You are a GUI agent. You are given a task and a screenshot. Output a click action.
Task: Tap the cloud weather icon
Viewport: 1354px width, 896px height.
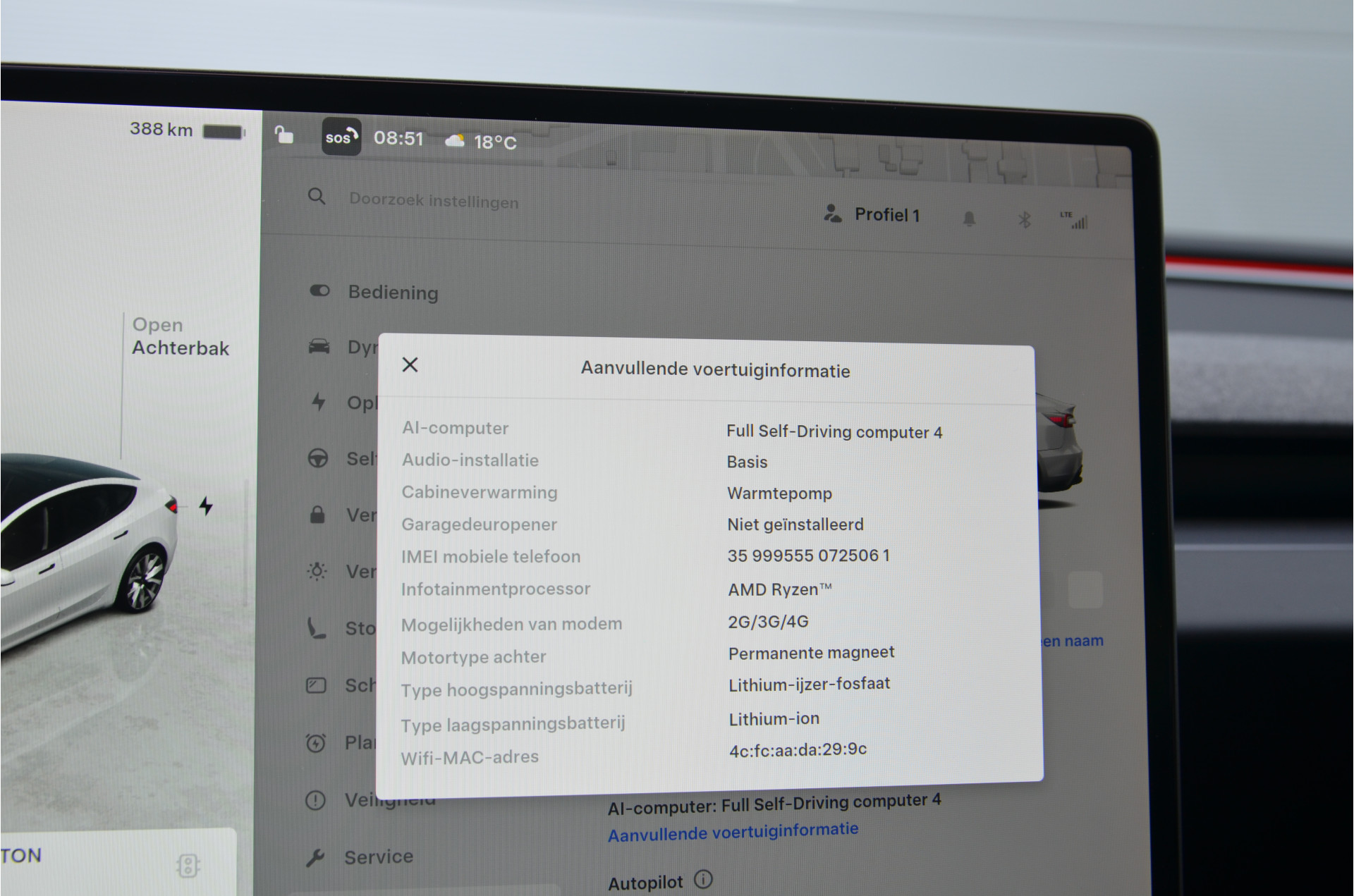(455, 141)
